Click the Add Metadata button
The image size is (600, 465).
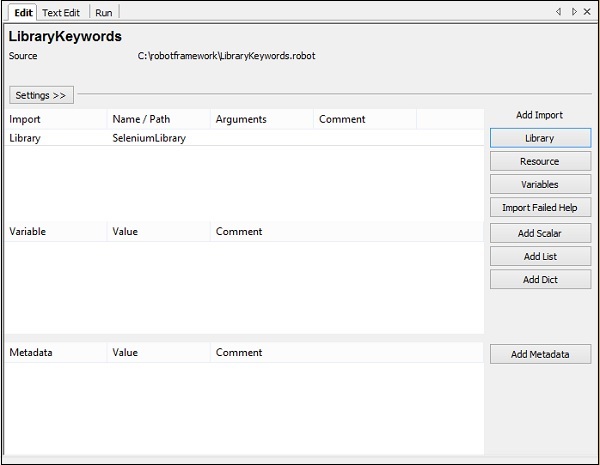click(540, 354)
